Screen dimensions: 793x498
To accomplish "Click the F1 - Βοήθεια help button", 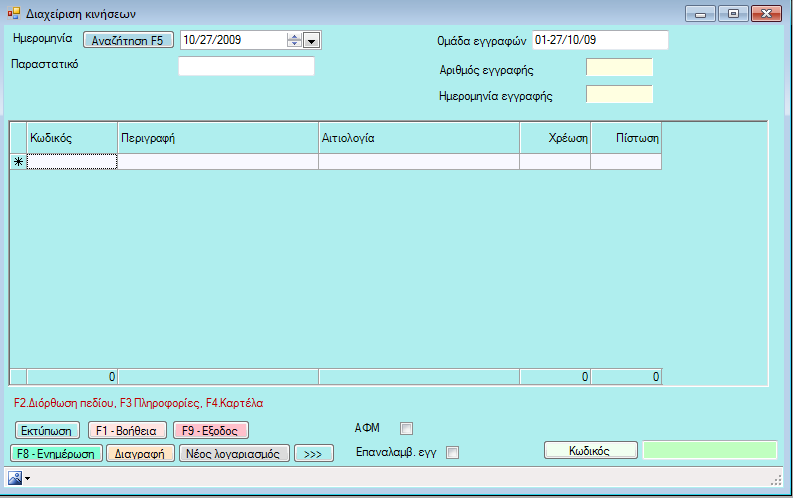I will pyautogui.click(x=127, y=431).
